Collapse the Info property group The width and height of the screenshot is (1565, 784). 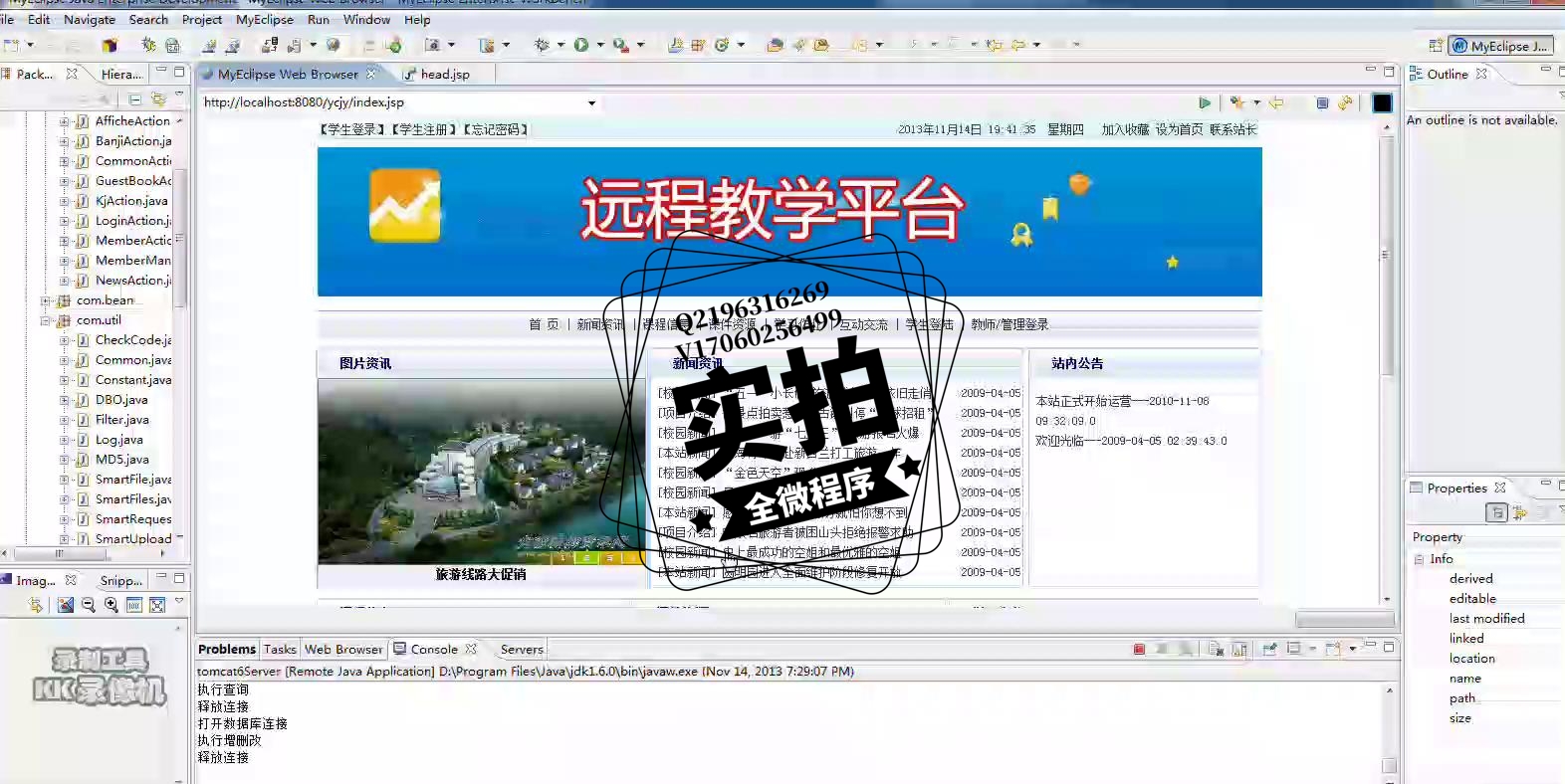tap(1419, 559)
